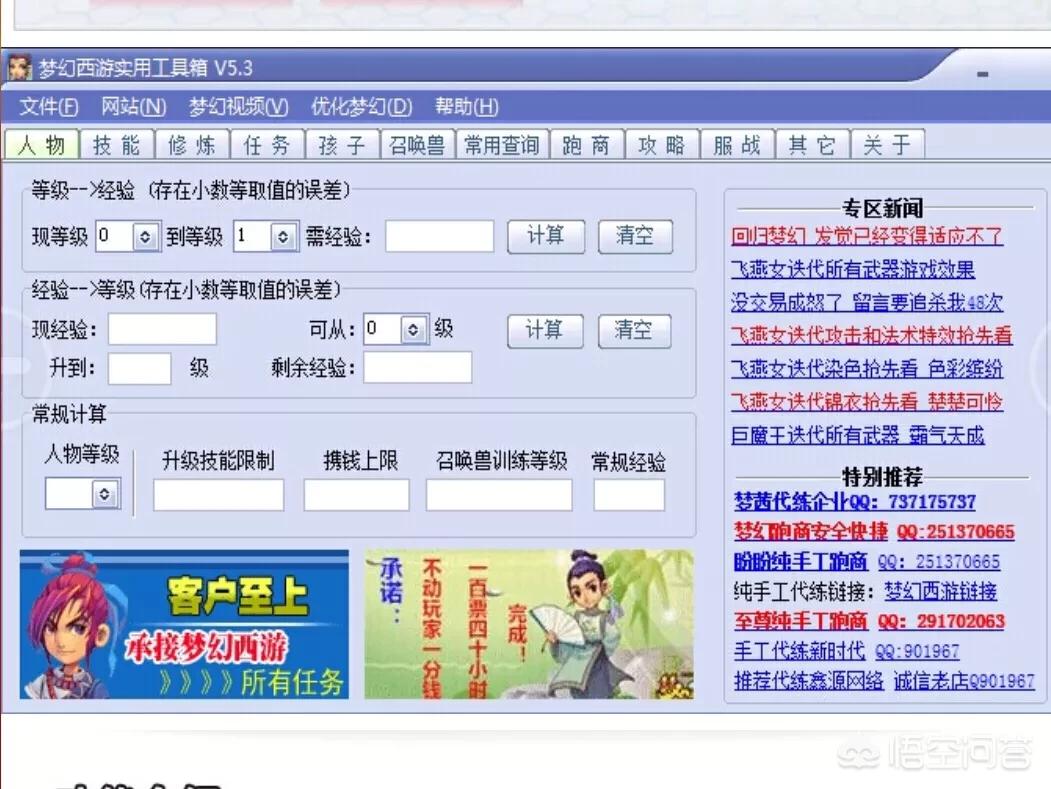This screenshot has width=1051, height=789.
Task: Click the 客户至上 advertisement banner
Action: tap(184, 624)
